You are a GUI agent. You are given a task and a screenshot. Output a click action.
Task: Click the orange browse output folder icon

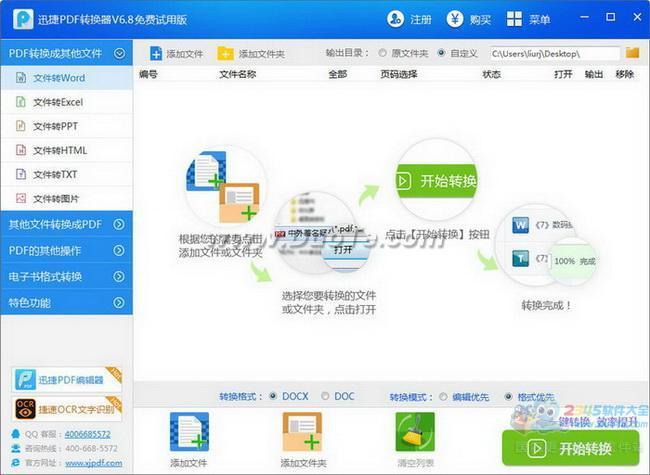(632, 53)
